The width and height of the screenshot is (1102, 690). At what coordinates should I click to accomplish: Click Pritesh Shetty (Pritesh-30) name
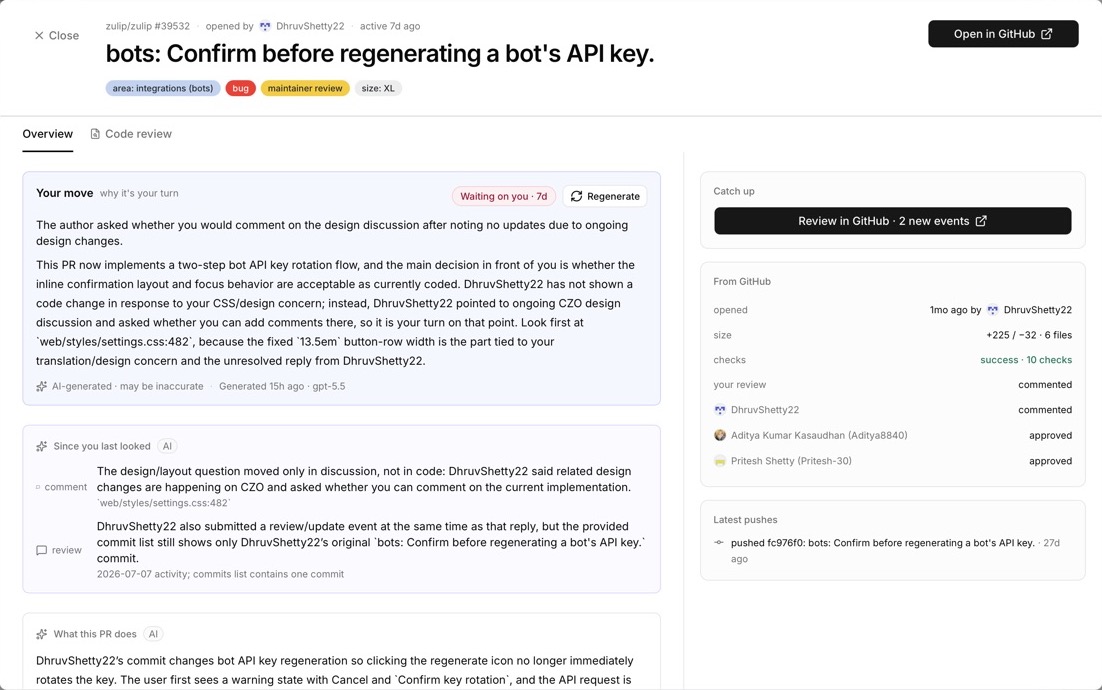click(791, 461)
